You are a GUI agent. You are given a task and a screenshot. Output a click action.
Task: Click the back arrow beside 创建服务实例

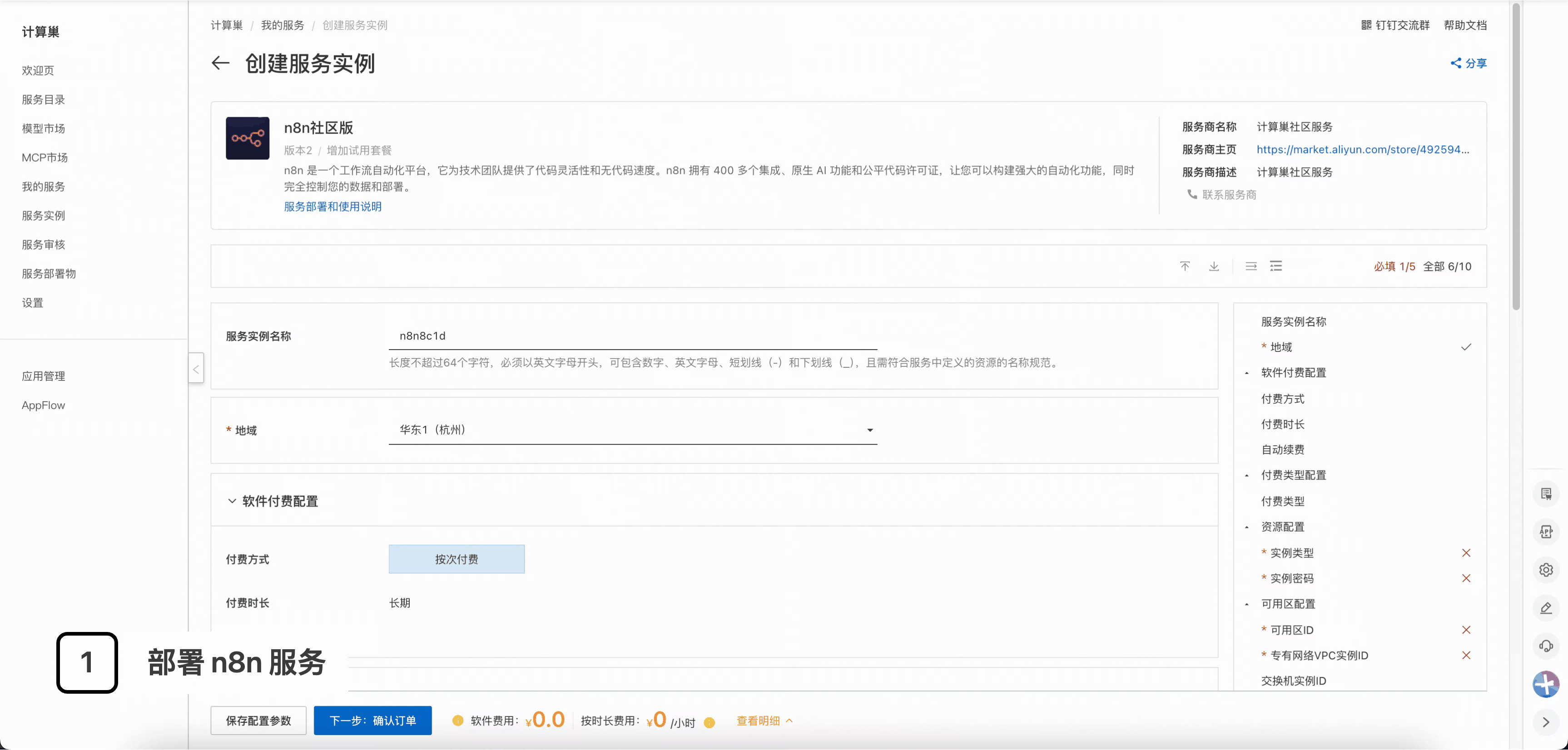[220, 63]
